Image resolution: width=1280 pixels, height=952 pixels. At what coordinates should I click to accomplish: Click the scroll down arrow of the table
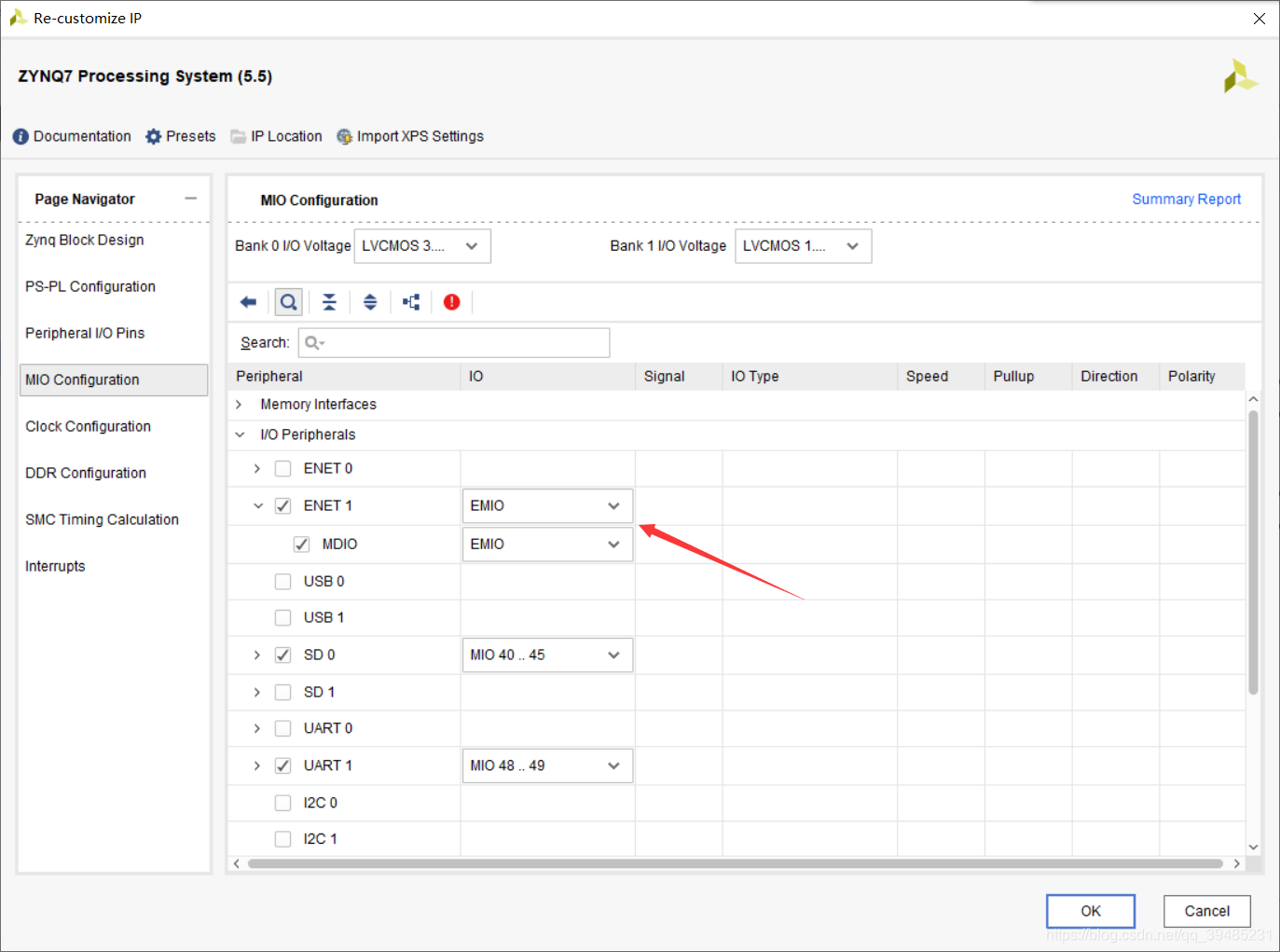(1254, 848)
